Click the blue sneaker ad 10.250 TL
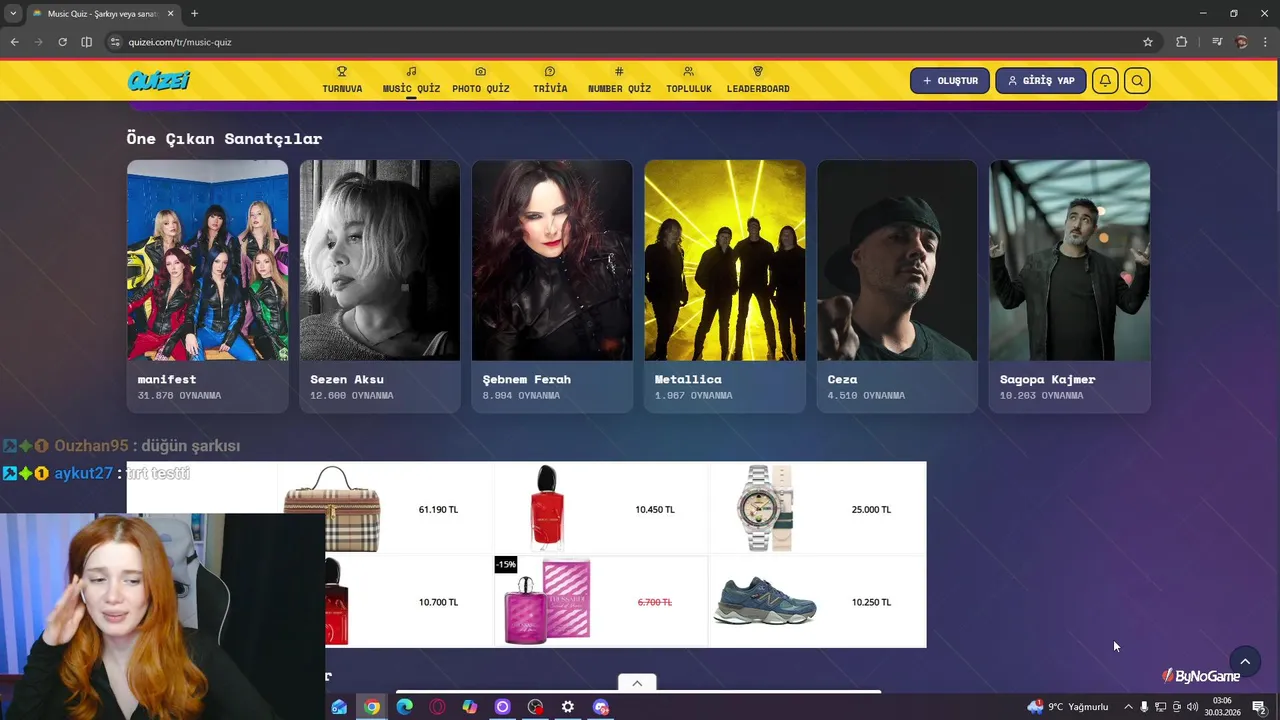This screenshot has height=720, width=1280. click(817, 602)
